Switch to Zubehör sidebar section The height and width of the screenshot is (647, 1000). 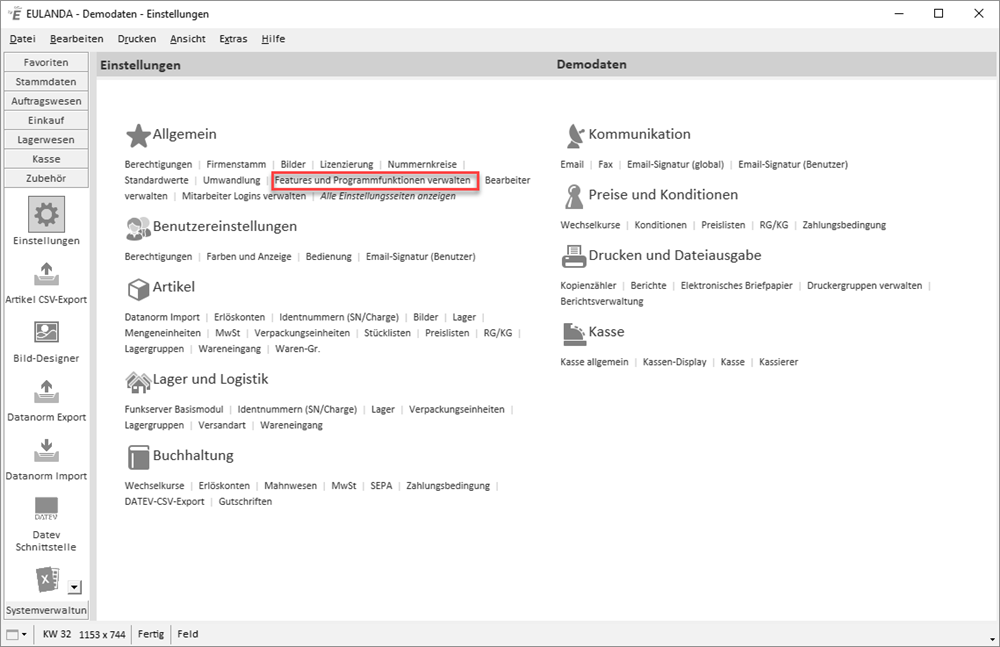(46, 178)
